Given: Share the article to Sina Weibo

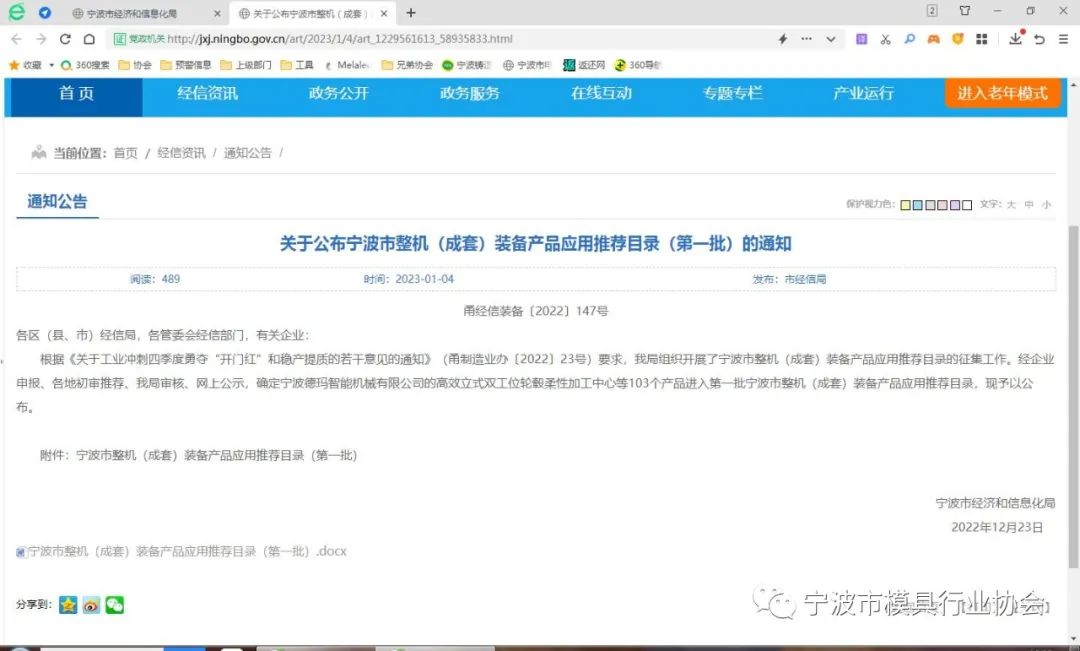Looking at the screenshot, I should pyautogui.click(x=91, y=604).
